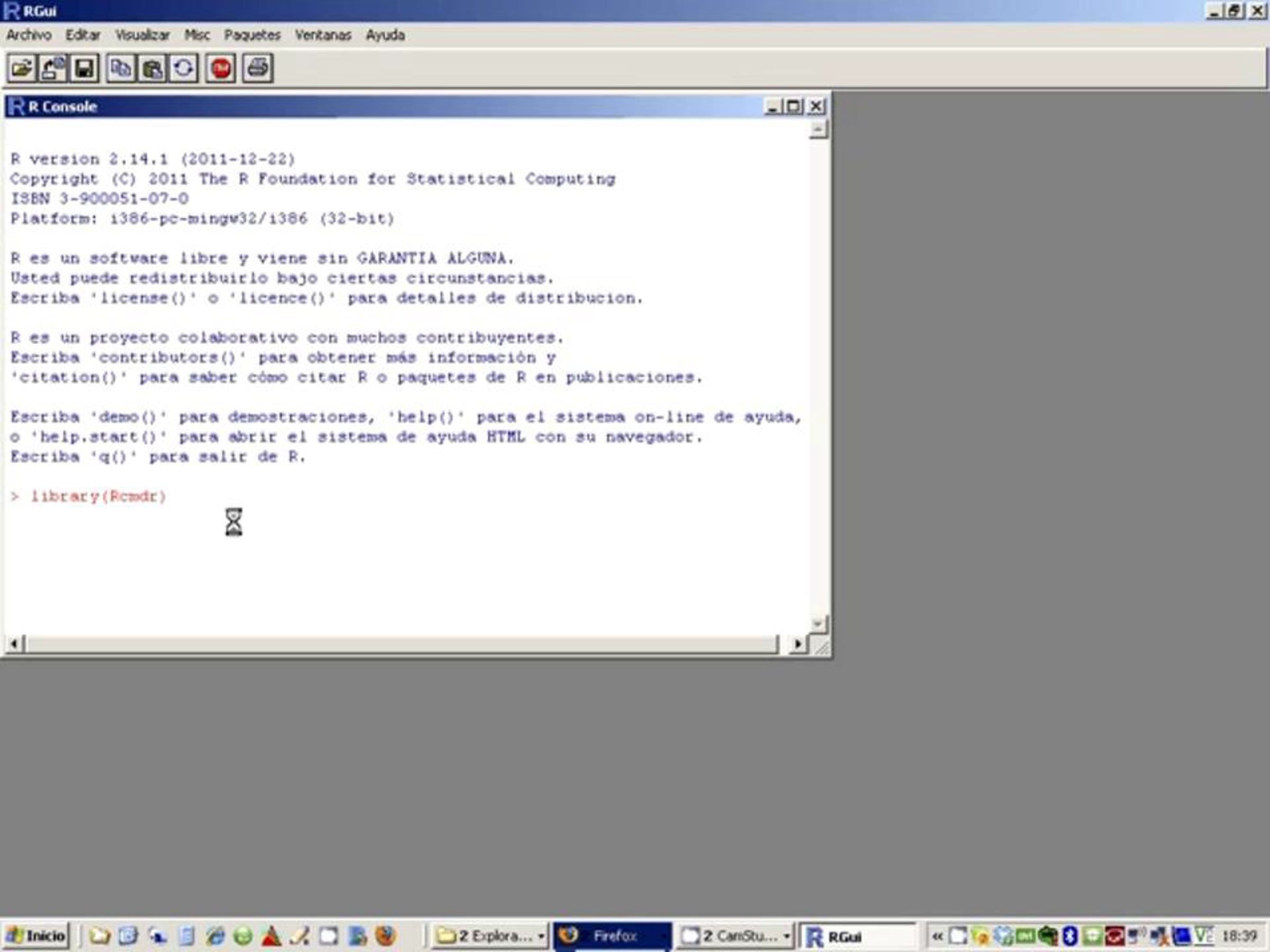Click the R Console vertical scroll up arrow
Image resolution: width=1270 pixels, height=952 pixels.
(818, 129)
